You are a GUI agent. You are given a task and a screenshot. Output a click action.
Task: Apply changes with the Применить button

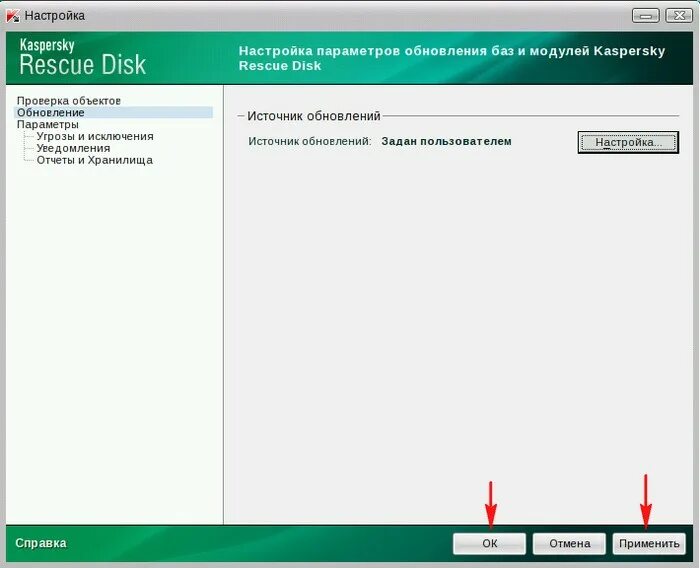coord(649,543)
